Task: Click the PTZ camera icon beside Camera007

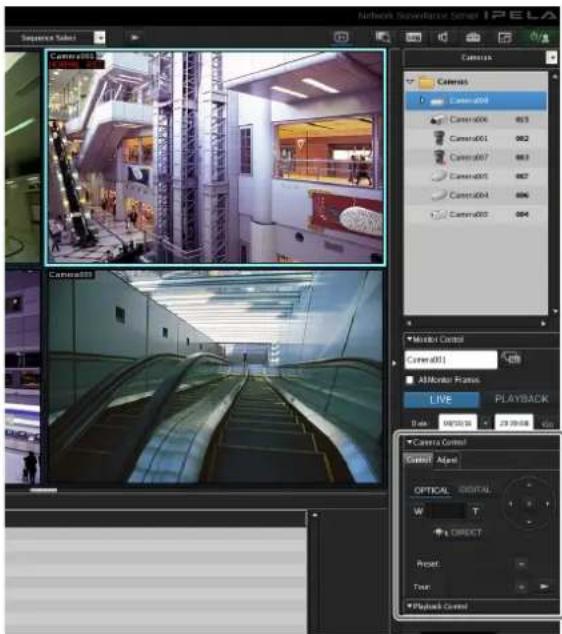Action: pyautogui.click(x=439, y=157)
